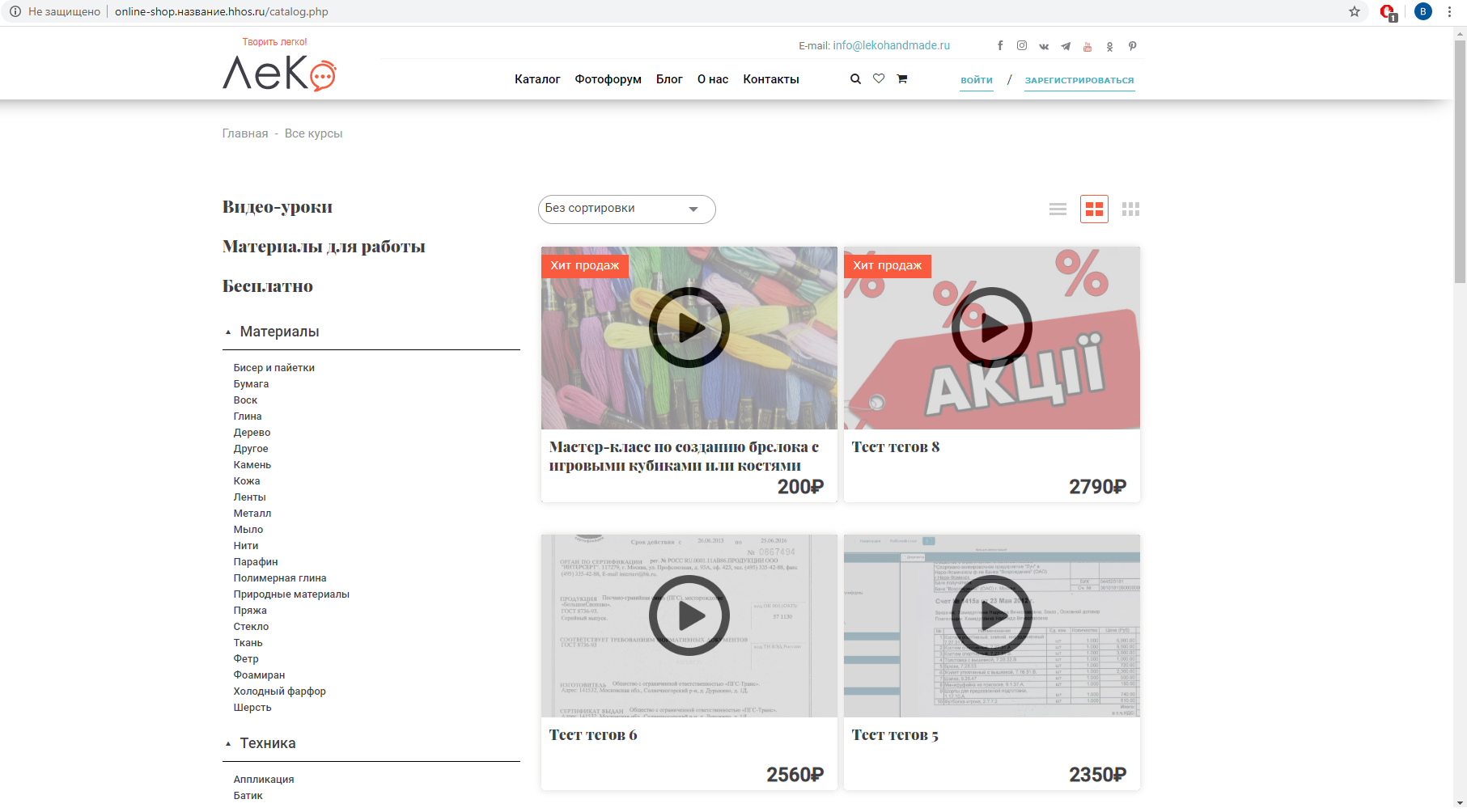
Task: Play the Тест тегов 8 video
Action: coord(992,328)
